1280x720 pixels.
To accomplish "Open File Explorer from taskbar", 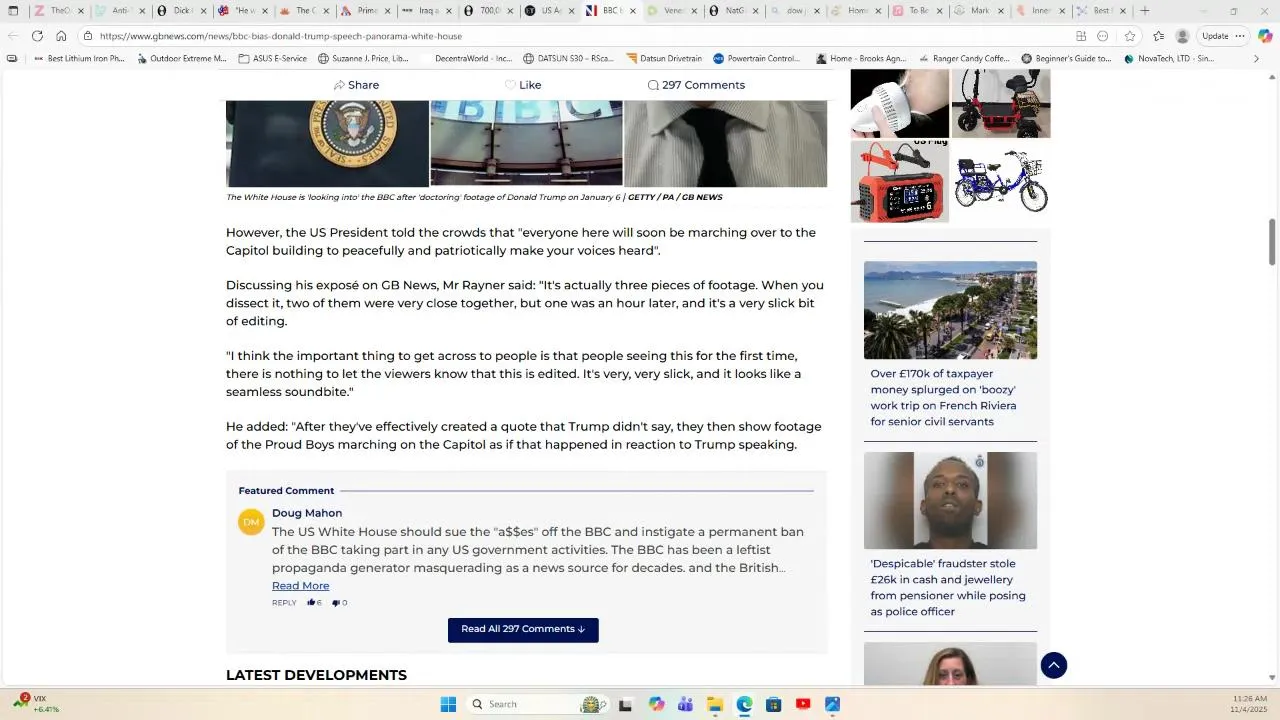I will click(x=715, y=704).
